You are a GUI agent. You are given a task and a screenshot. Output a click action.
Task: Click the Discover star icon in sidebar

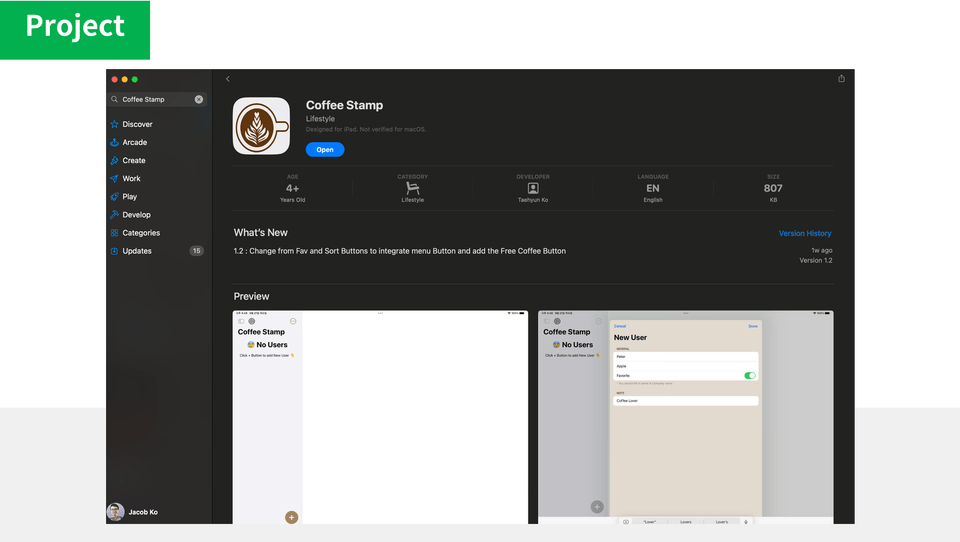(x=114, y=124)
